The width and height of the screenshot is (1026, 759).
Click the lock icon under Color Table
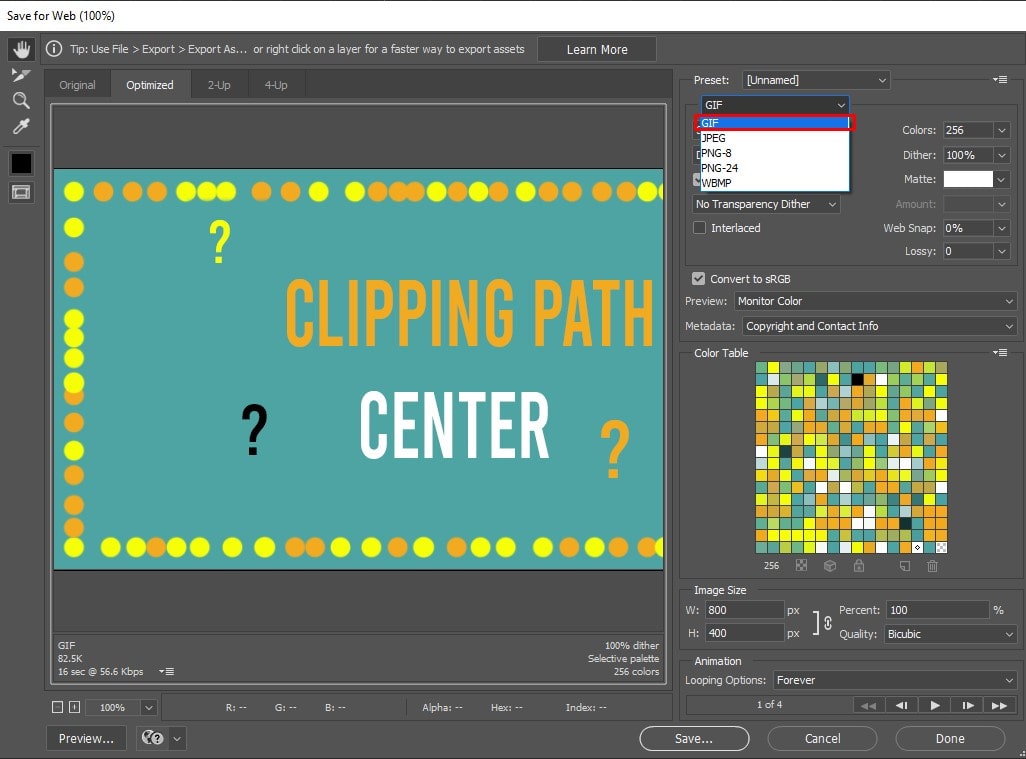pyautogui.click(x=858, y=566)
